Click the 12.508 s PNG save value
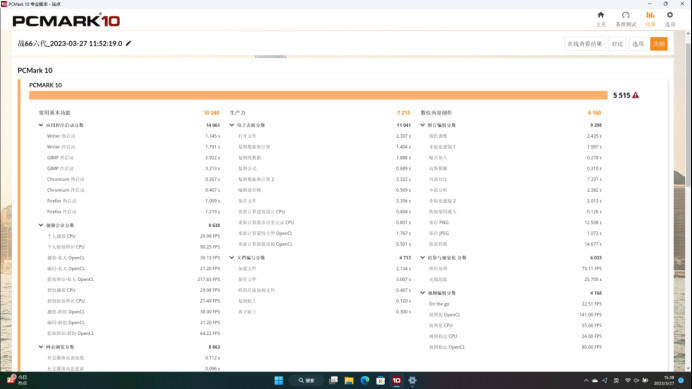Screen dimensions: 692x389 pos(593,223)
